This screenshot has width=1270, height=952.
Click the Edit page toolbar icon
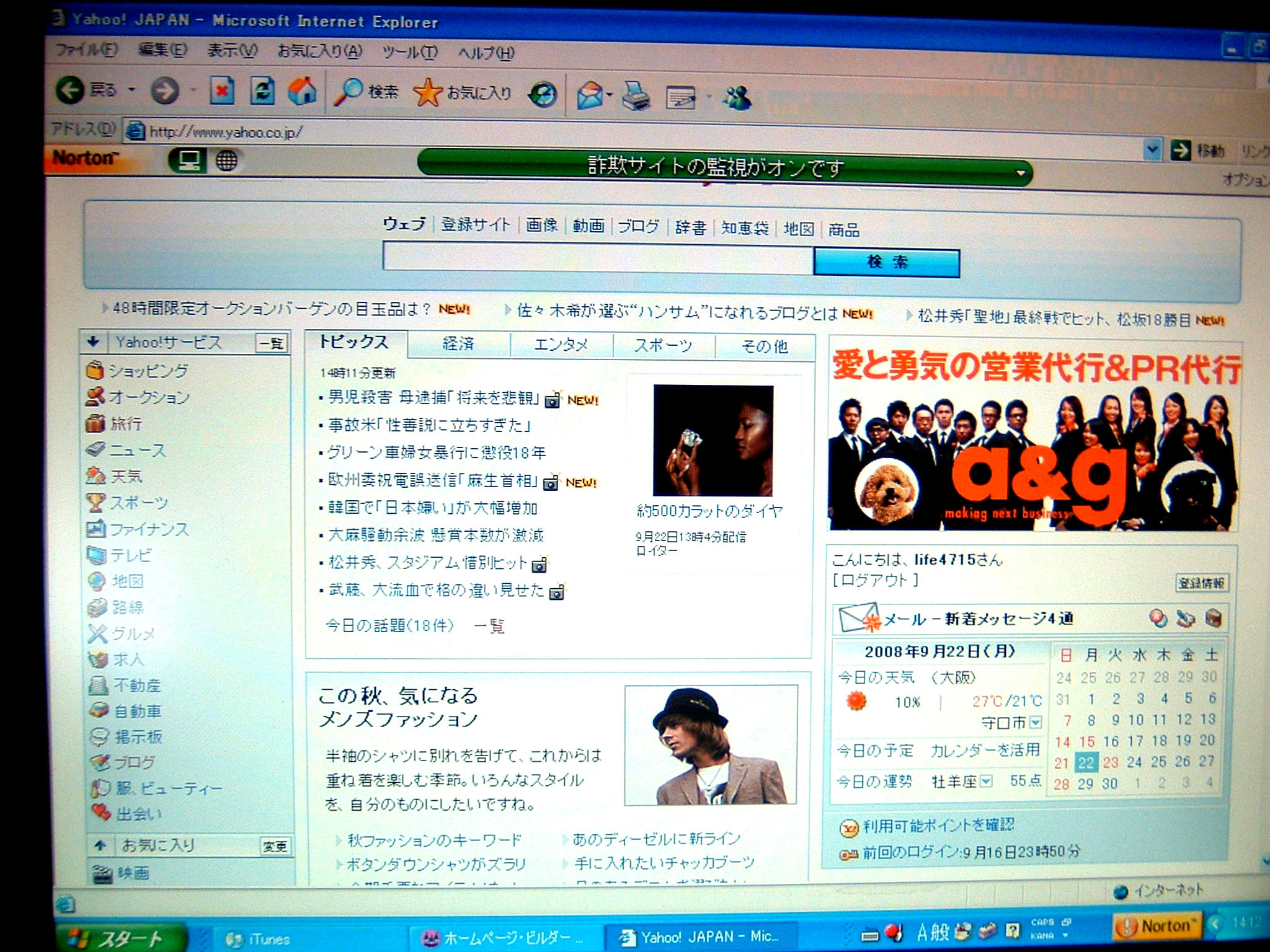pyautogui.click(x=681, y=98)
